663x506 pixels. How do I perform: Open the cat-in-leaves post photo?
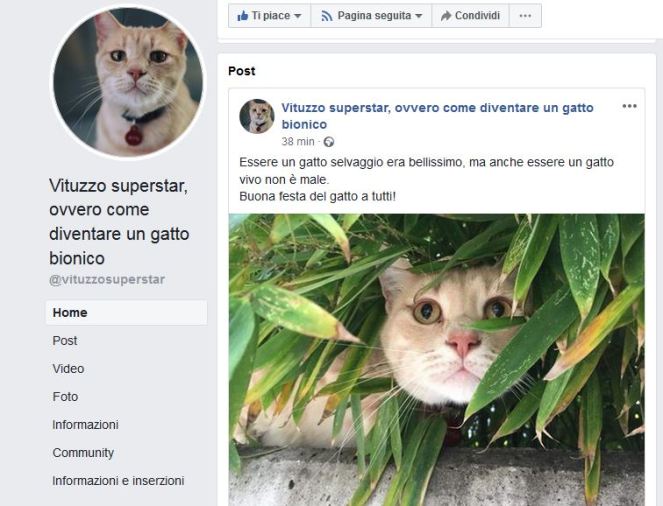[x=436, y=358]
